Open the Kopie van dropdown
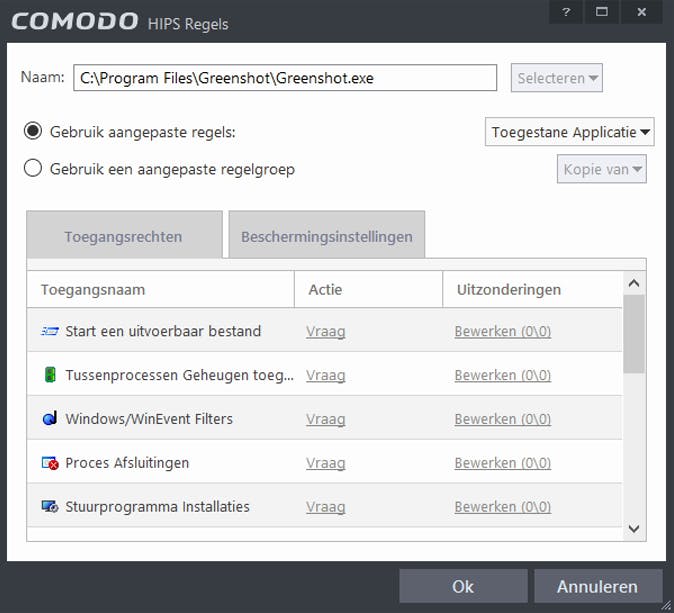Screen dimensions: 674x613 [601, 169]
